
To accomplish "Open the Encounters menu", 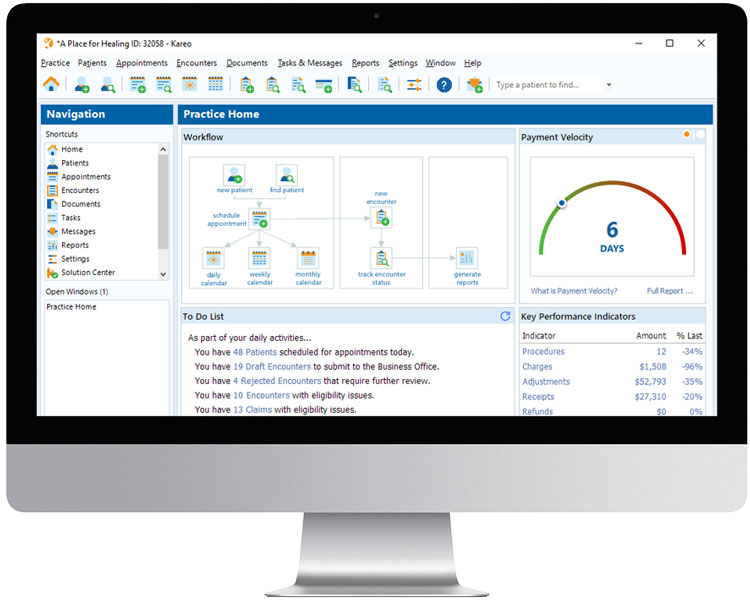I will click(196, 63).
